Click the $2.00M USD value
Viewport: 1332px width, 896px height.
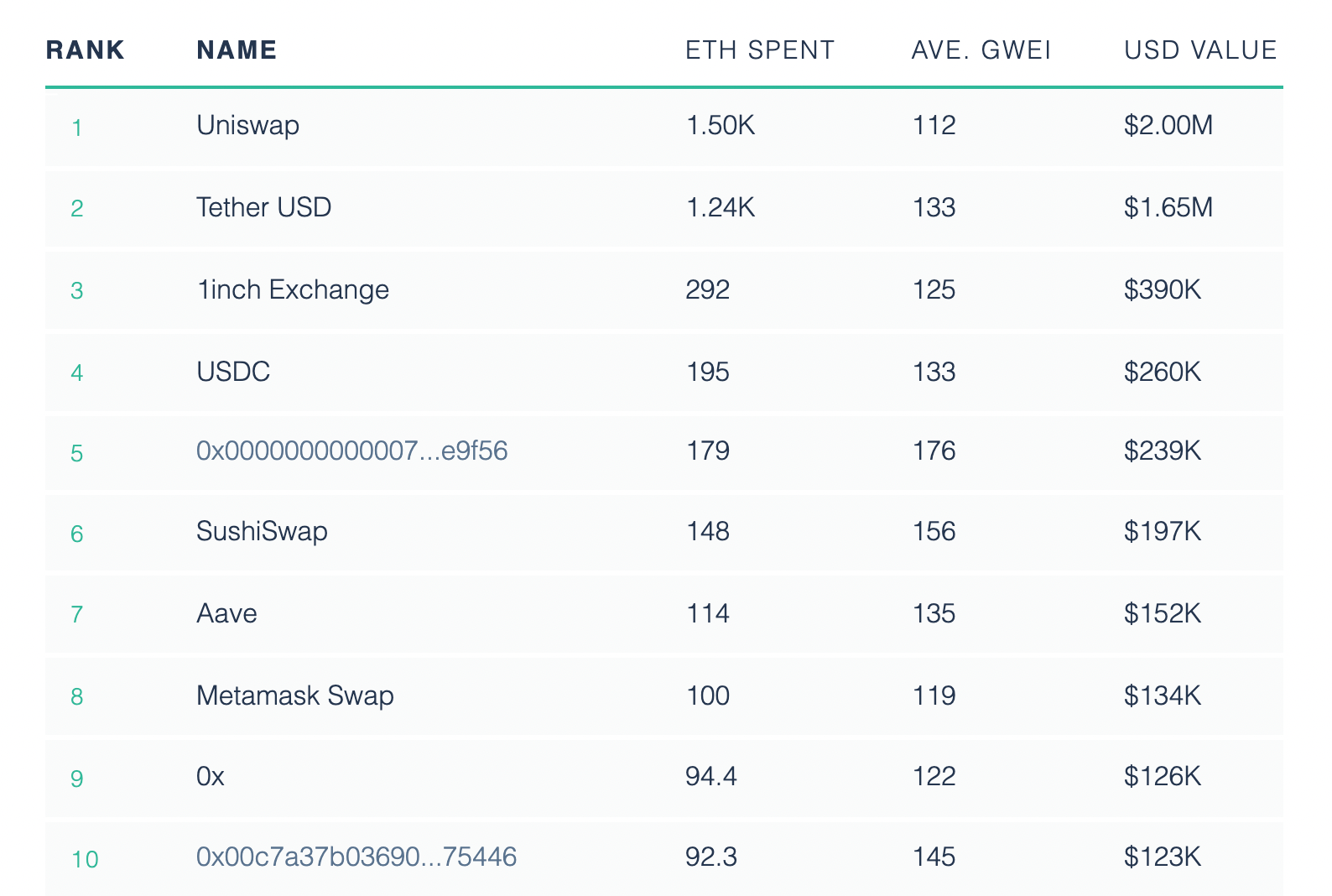[1169, 126]
